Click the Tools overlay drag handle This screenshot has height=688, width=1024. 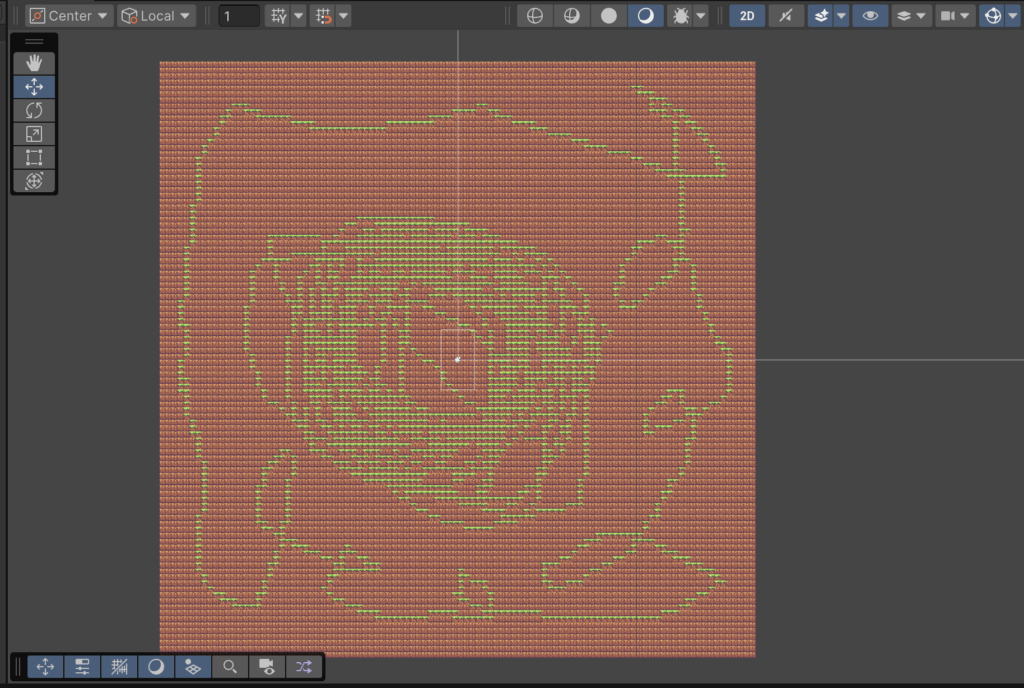tap(34, 42)
